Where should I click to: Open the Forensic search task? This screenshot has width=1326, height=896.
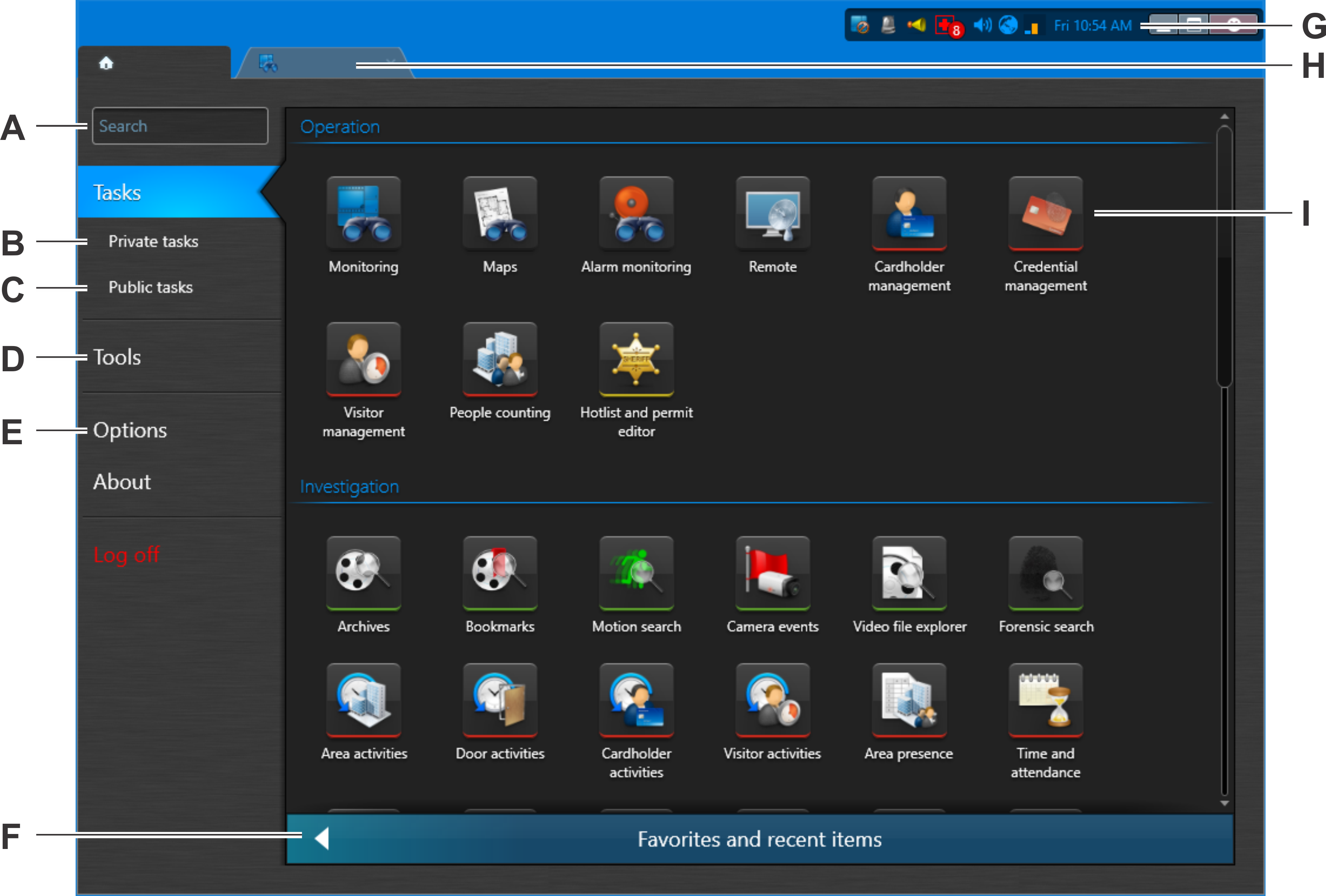click(x=1045, y=574)
